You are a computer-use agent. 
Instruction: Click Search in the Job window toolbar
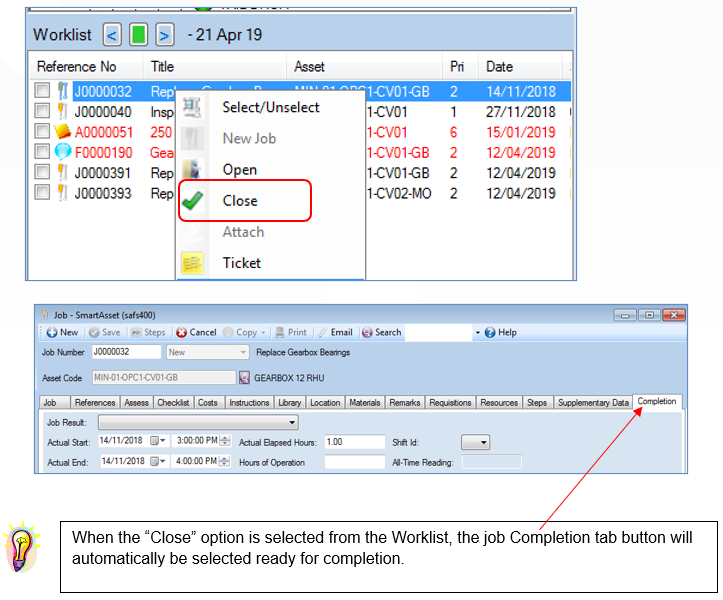pos(381,332)
